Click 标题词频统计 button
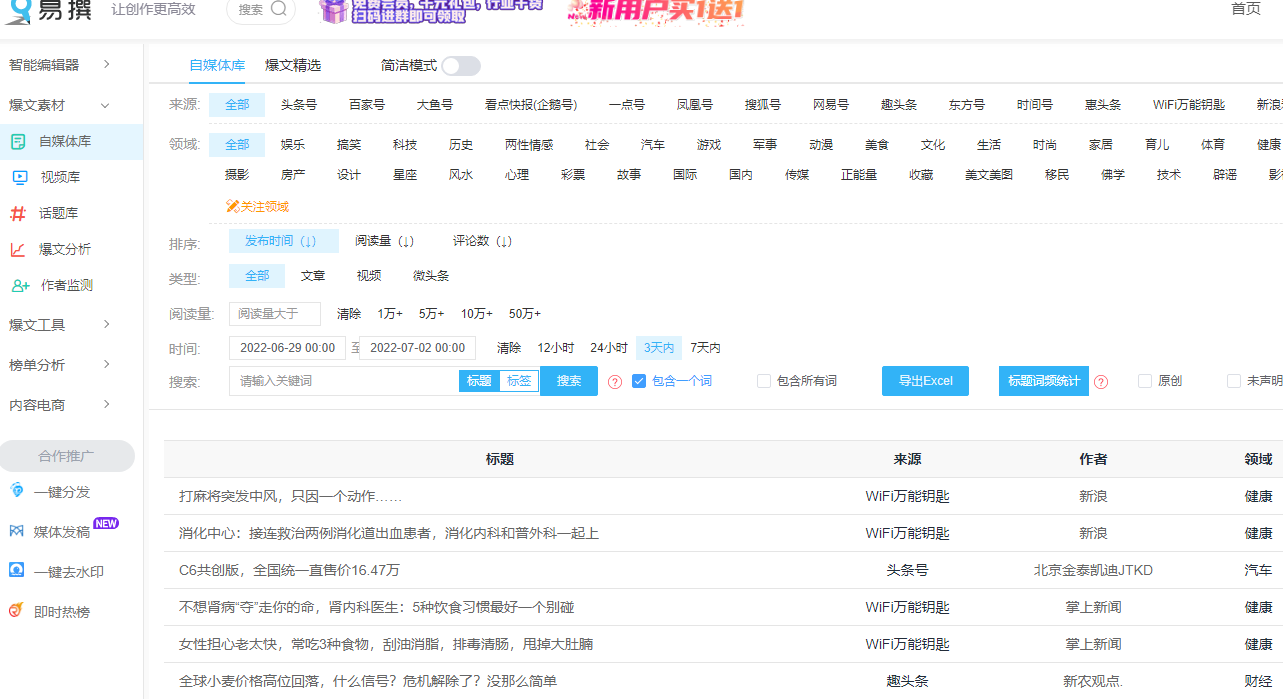 (x=1044, y=381)
